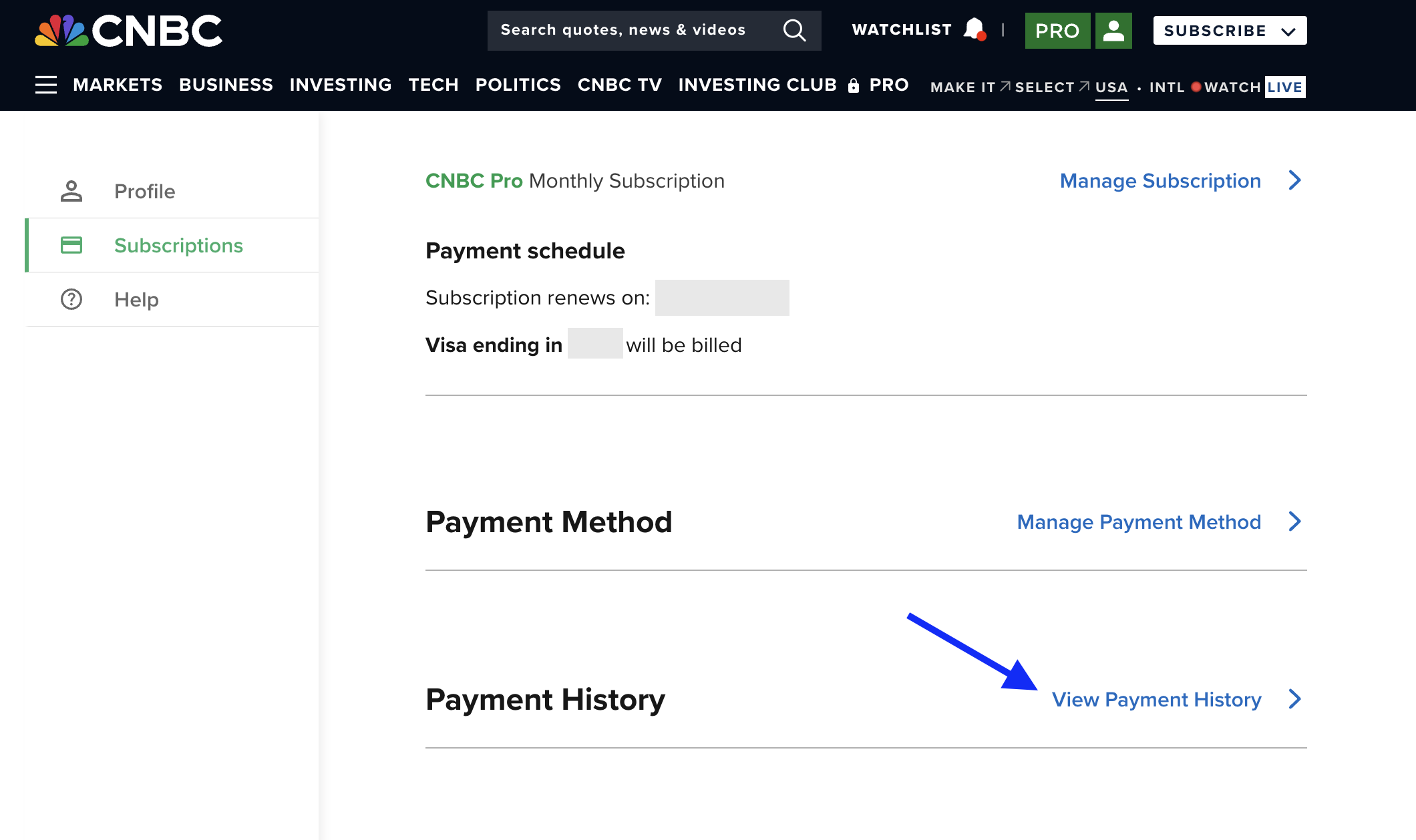Viewport: 1416px width, 840px height.
Task: Open WATCH LIVE
Action: pyautogui.click(x=1254, y=87)
